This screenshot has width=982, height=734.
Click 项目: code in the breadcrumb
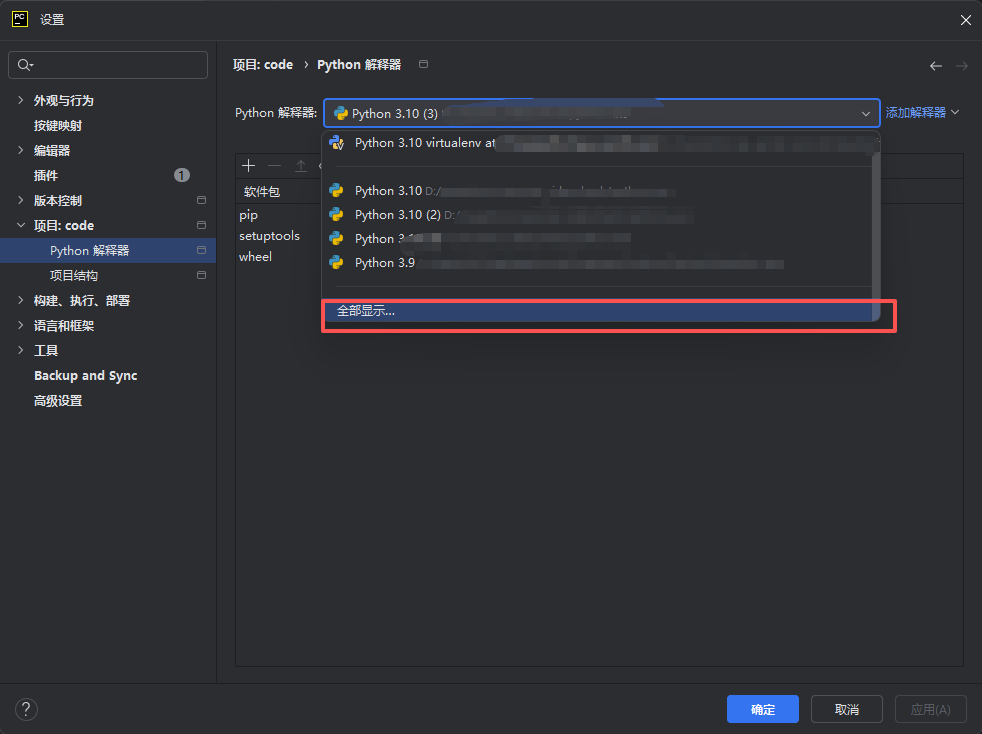point(263,65)
